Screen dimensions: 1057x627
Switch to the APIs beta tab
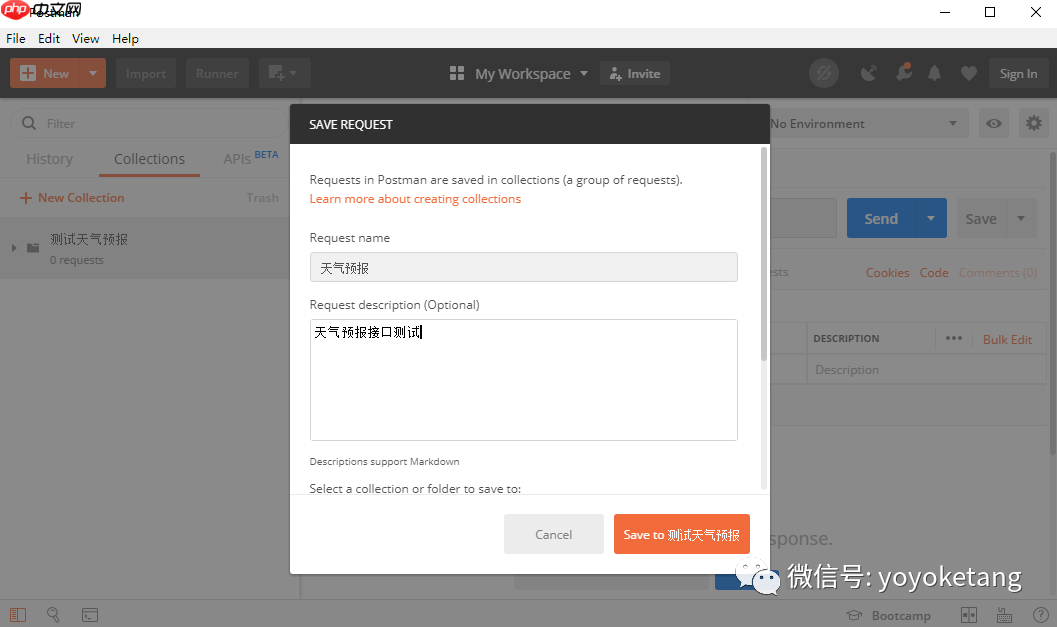[x=250, y=158]
